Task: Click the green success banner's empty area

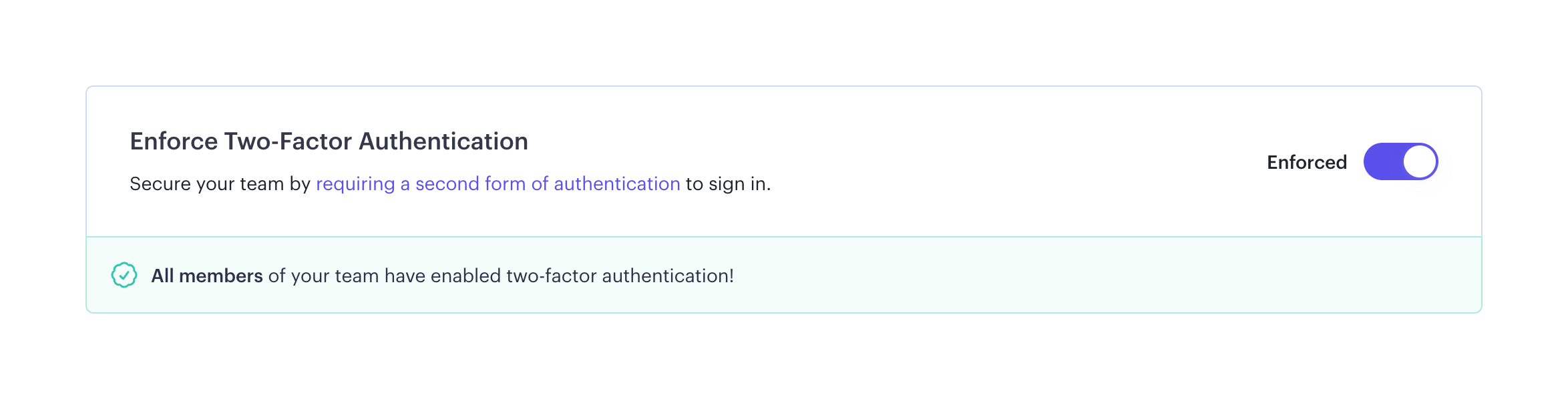Action: pos(1102,275)
